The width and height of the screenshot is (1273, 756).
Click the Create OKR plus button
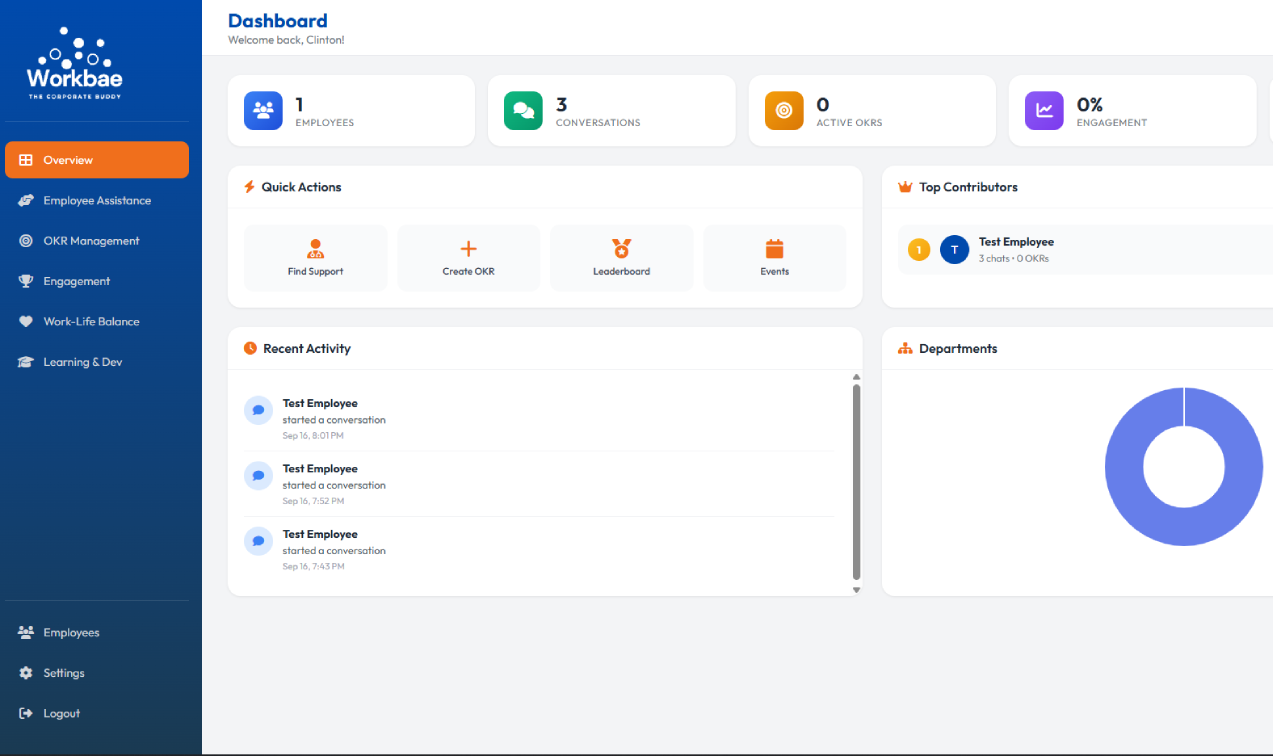pyautogui.click(x=468, y=258)
